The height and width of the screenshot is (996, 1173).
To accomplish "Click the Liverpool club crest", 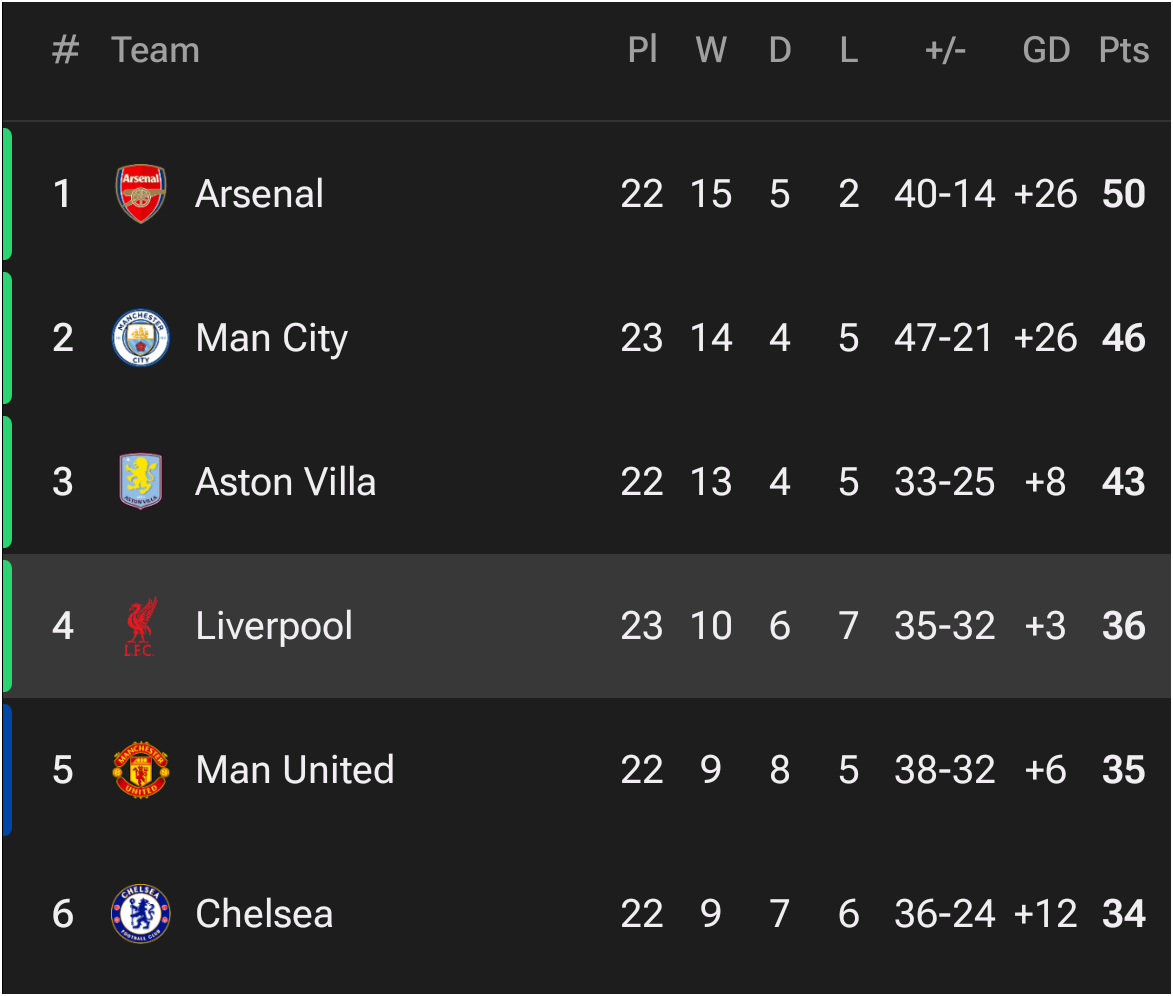I will pyautogui.click(x=141, y=626).
